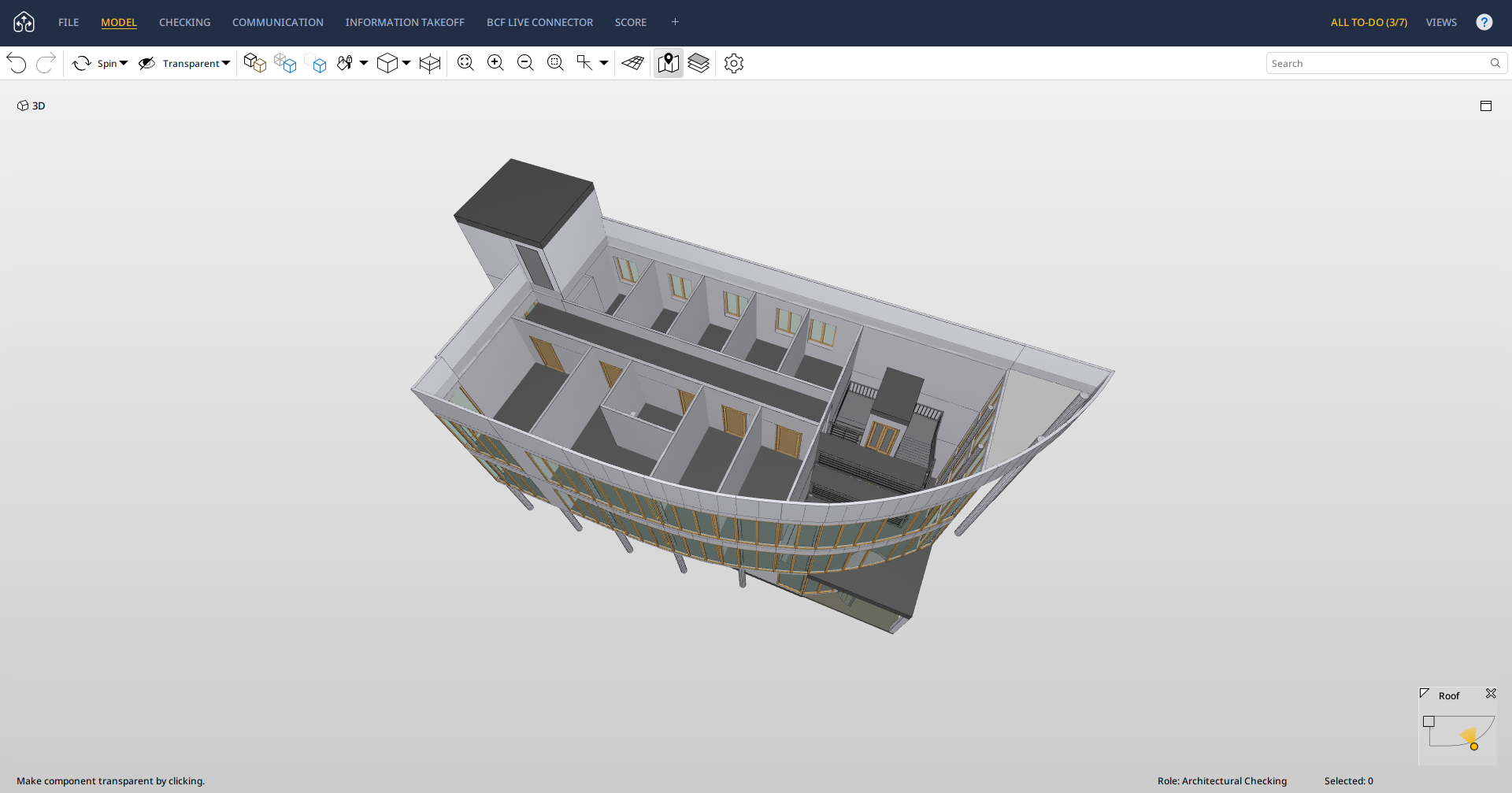1512x793 pixels.
Task: Switch to the SCORE tab
Action: pos(631,22)
